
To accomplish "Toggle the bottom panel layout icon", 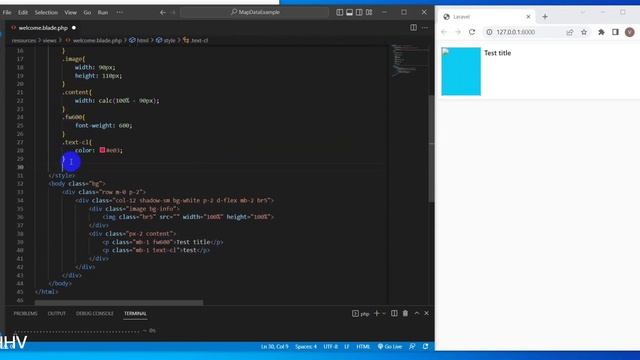I will (349, 12).
